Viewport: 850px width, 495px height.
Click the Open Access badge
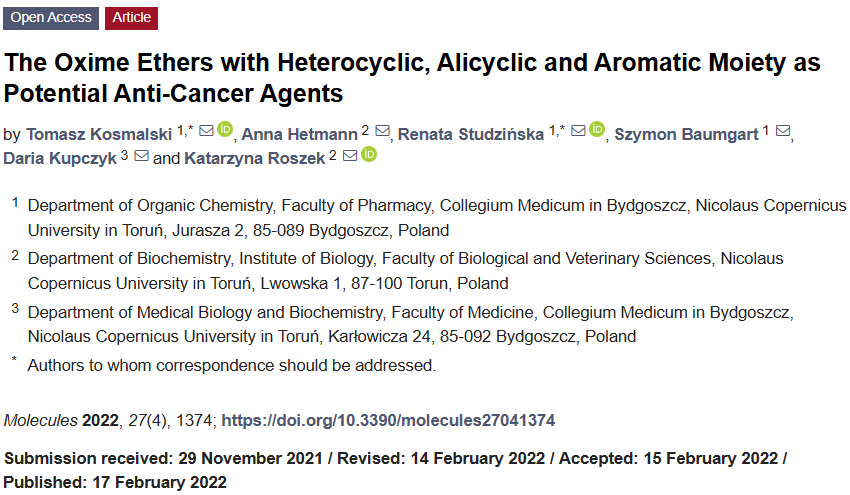pyautogui.click(x=51, y=18)
